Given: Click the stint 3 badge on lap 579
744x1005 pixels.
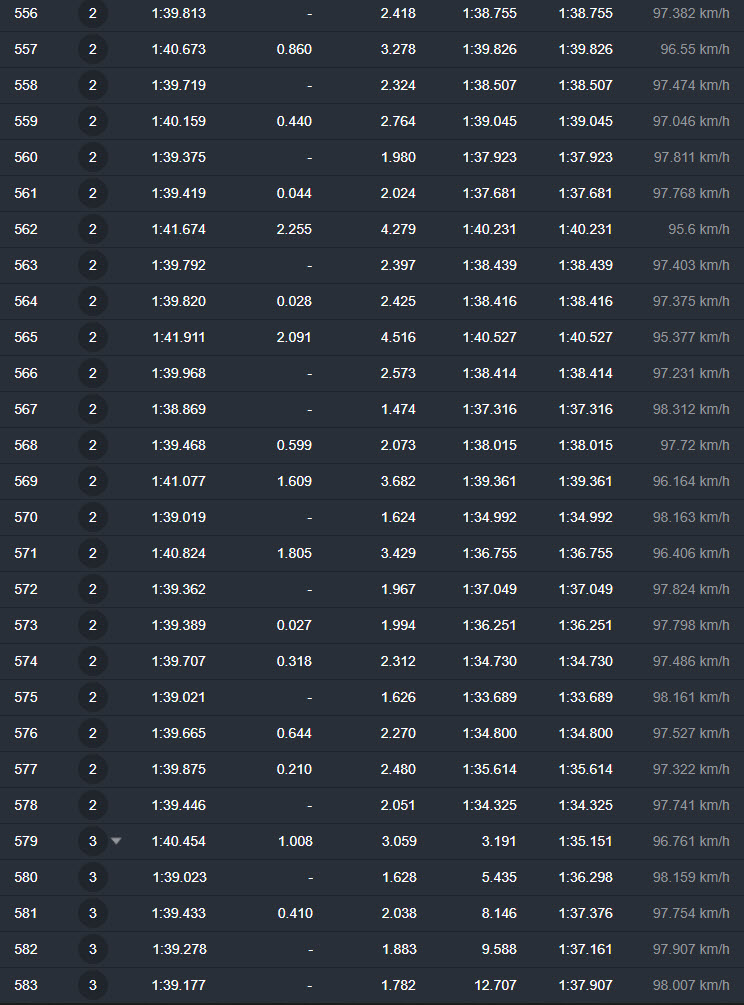Looking at the screenshot, I should click(x=93, y=841).
